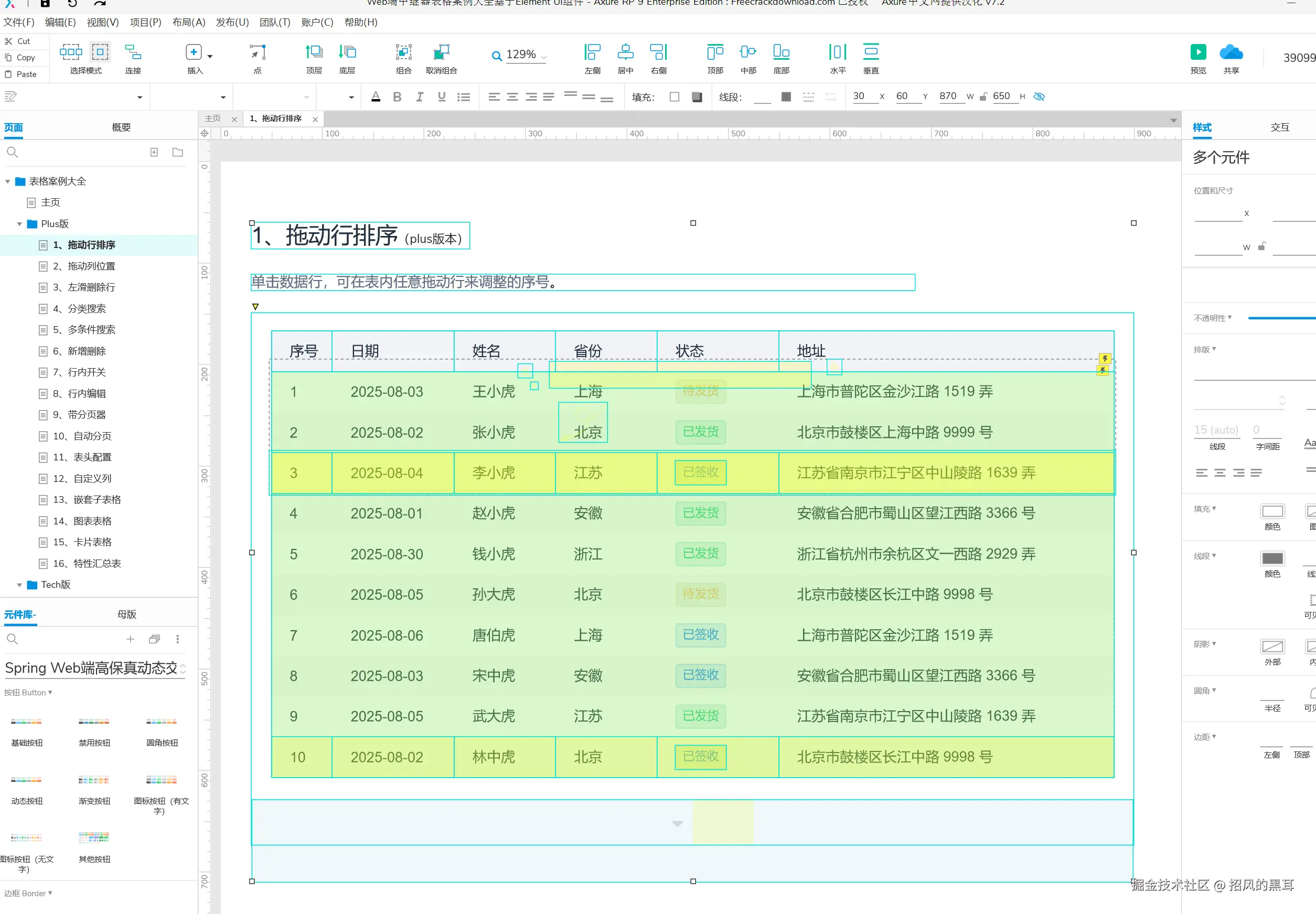Click the Copy button
This screenshot has width=1316, height=914.
(x=23, y=57)
